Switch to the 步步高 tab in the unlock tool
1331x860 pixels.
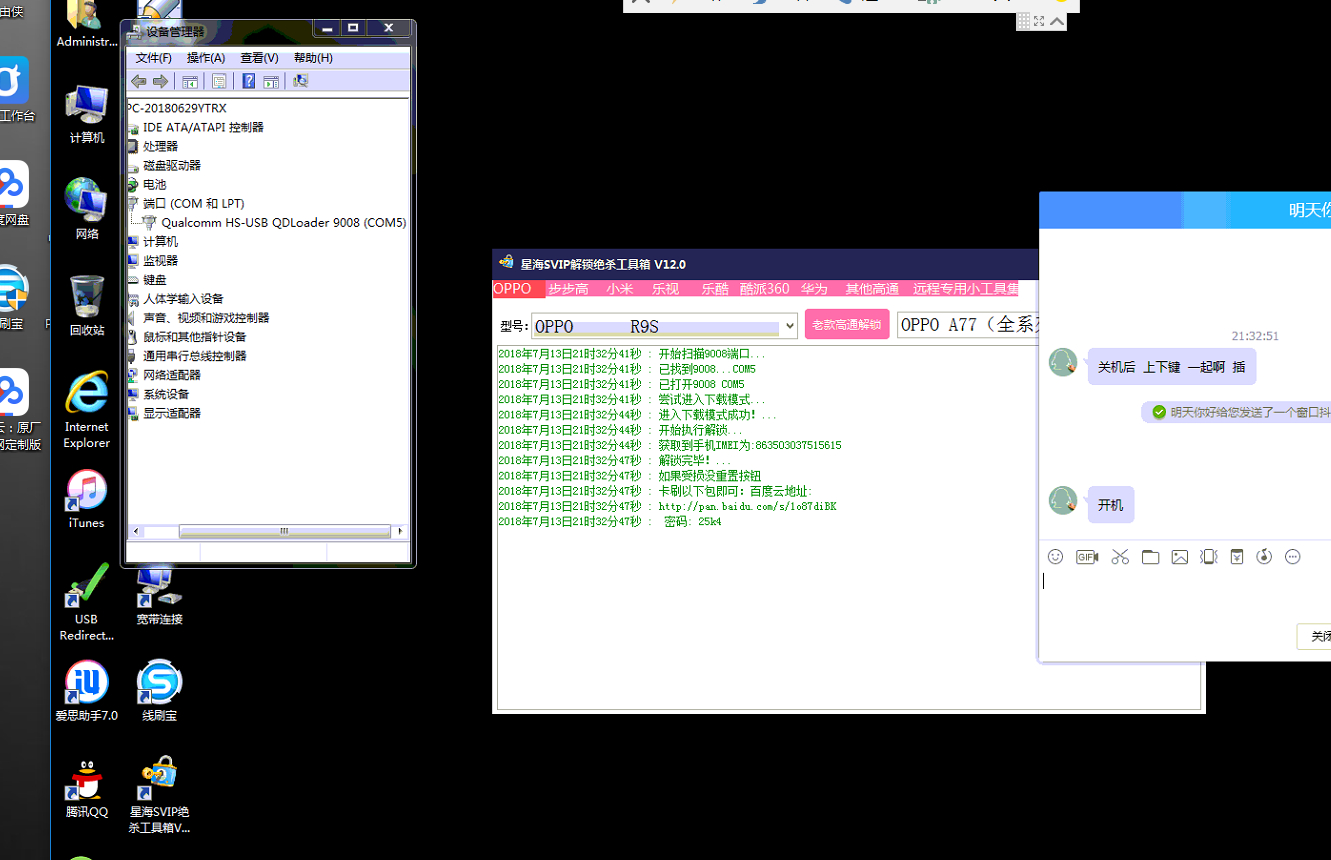pos(568,289)
